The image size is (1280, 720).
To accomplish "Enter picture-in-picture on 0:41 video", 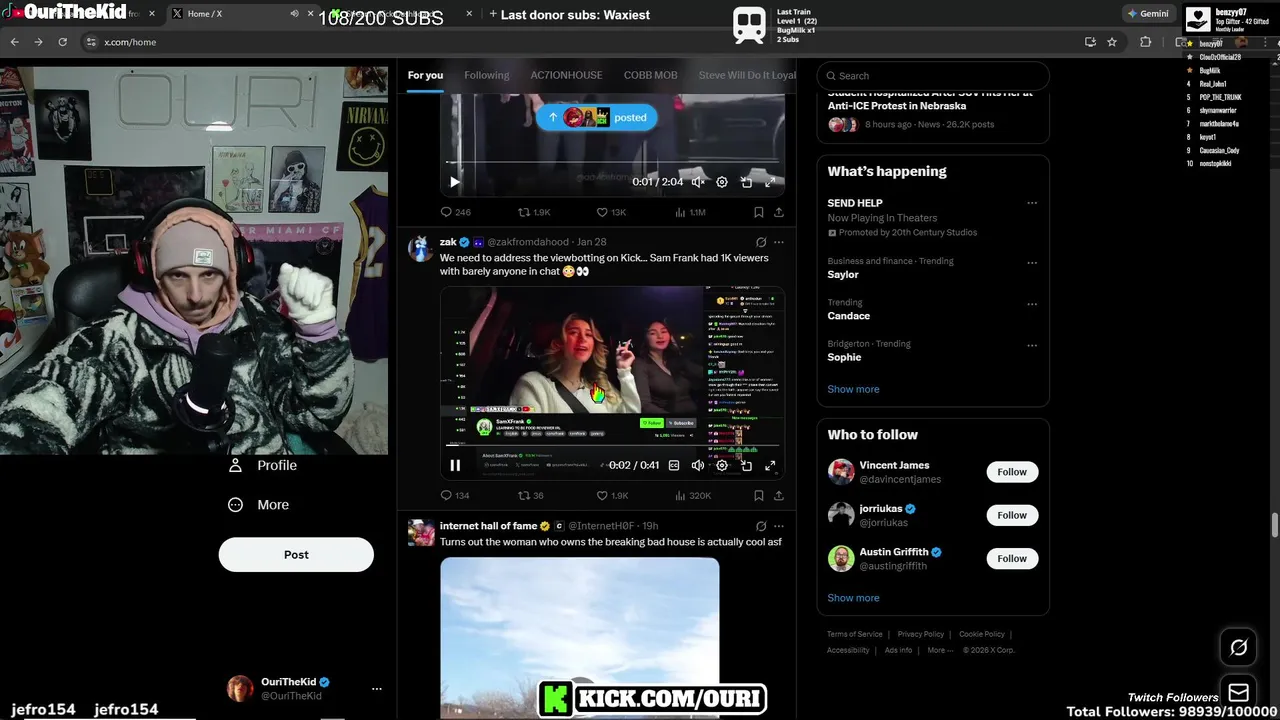I will tap(746, 465).
